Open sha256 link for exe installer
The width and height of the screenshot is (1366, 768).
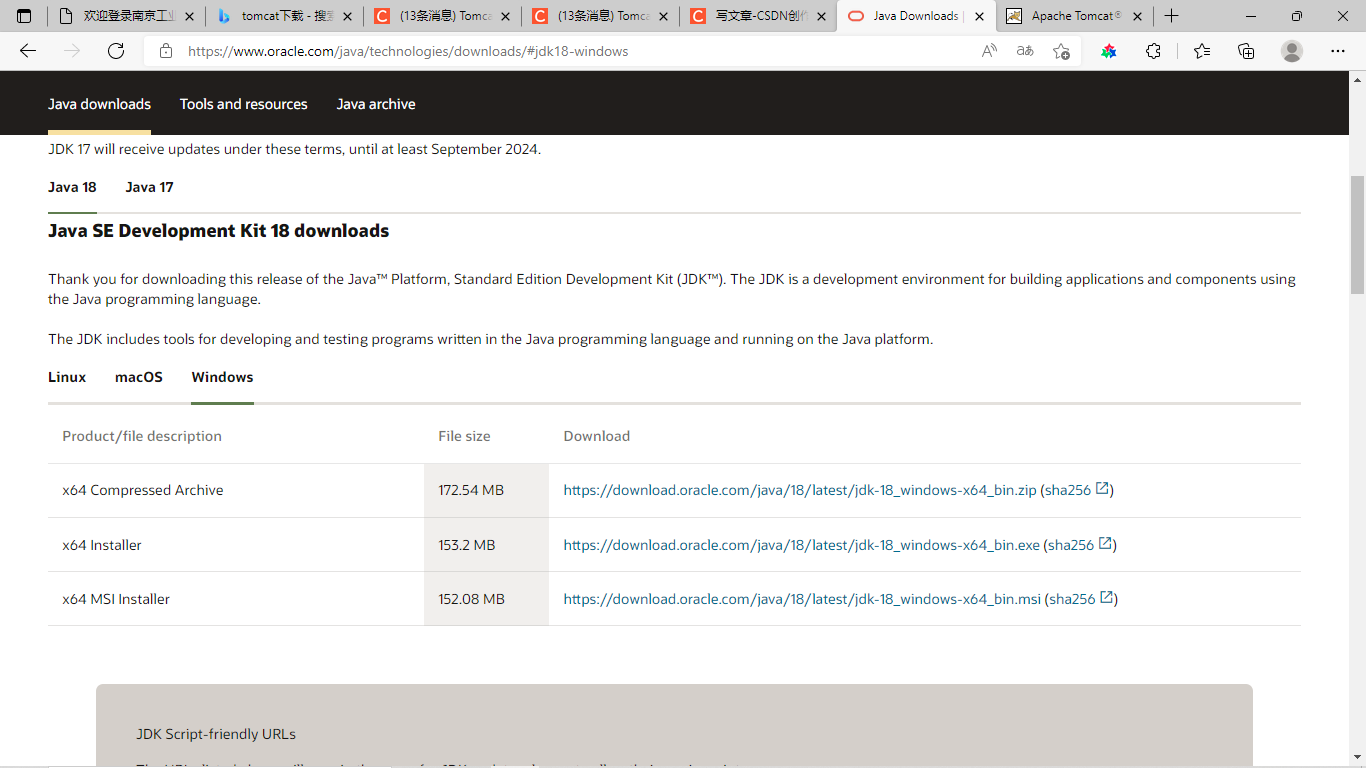coord(1081,545)
